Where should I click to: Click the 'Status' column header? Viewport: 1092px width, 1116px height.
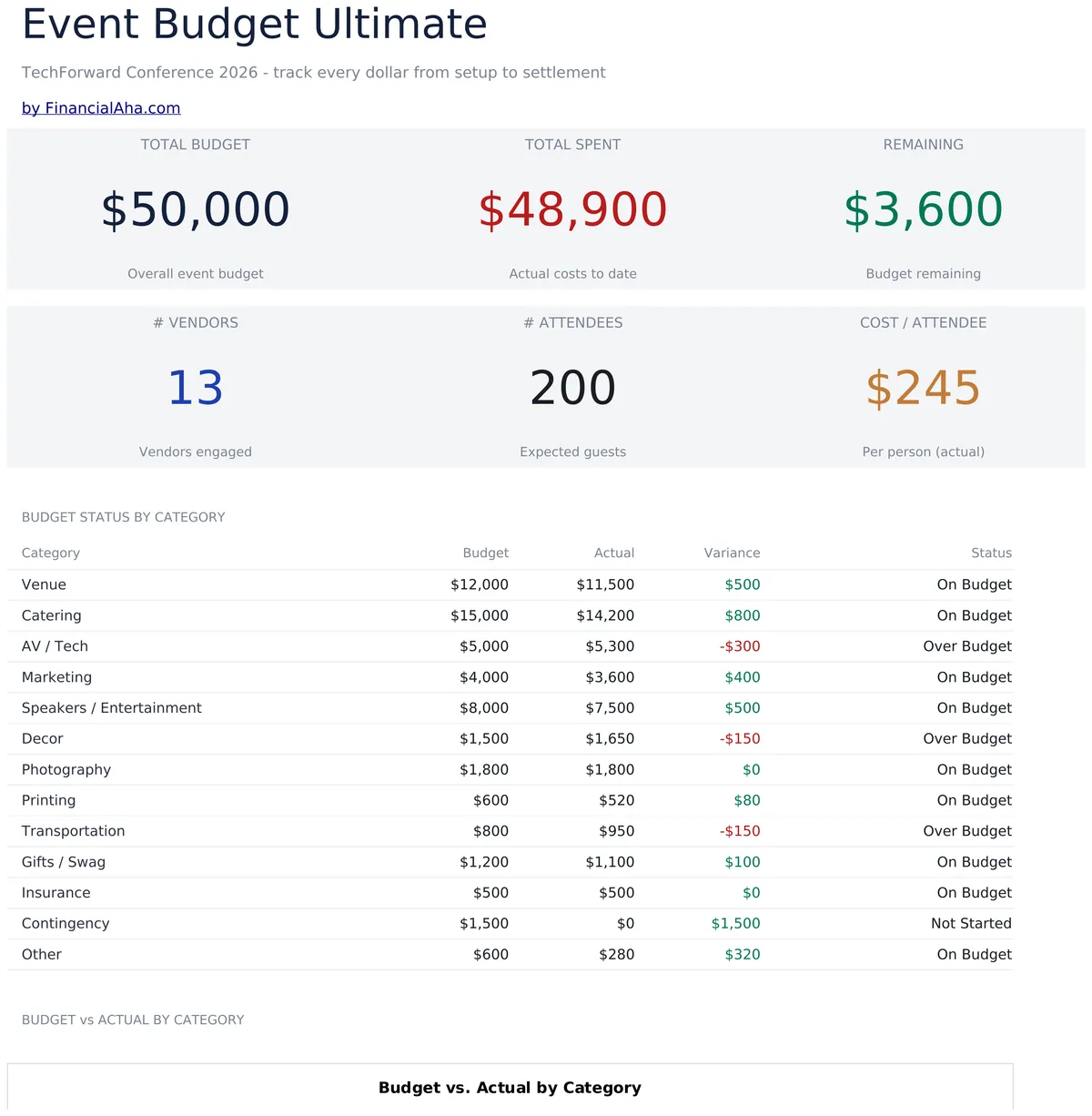tap(992, 553)
